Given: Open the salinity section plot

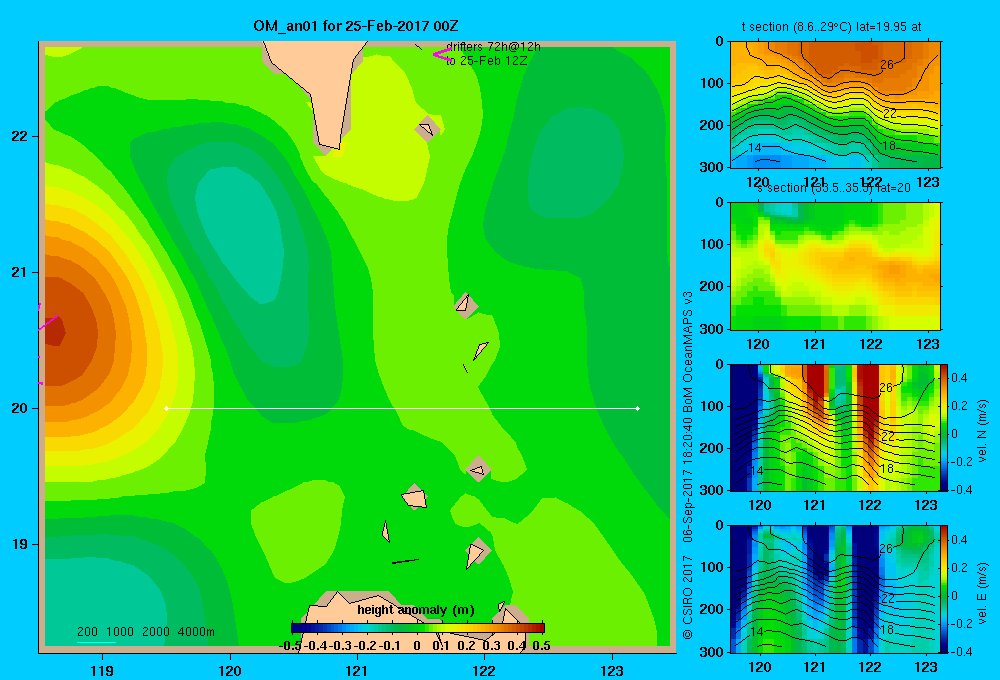Looking at the screenshot, I should [x=835, y=266].
